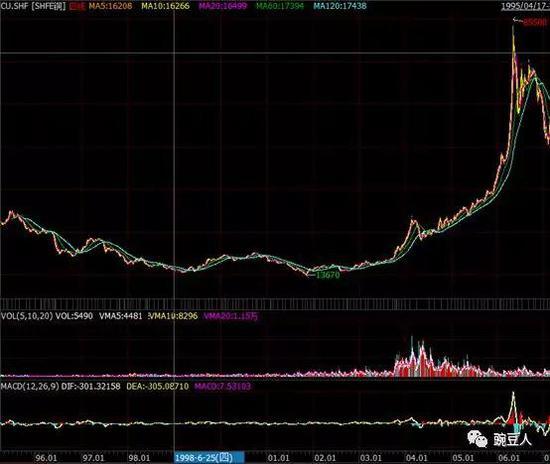Click the 03.01 time axis label
Viewport: 550px width, 464px height.
(x=371, y=458)
